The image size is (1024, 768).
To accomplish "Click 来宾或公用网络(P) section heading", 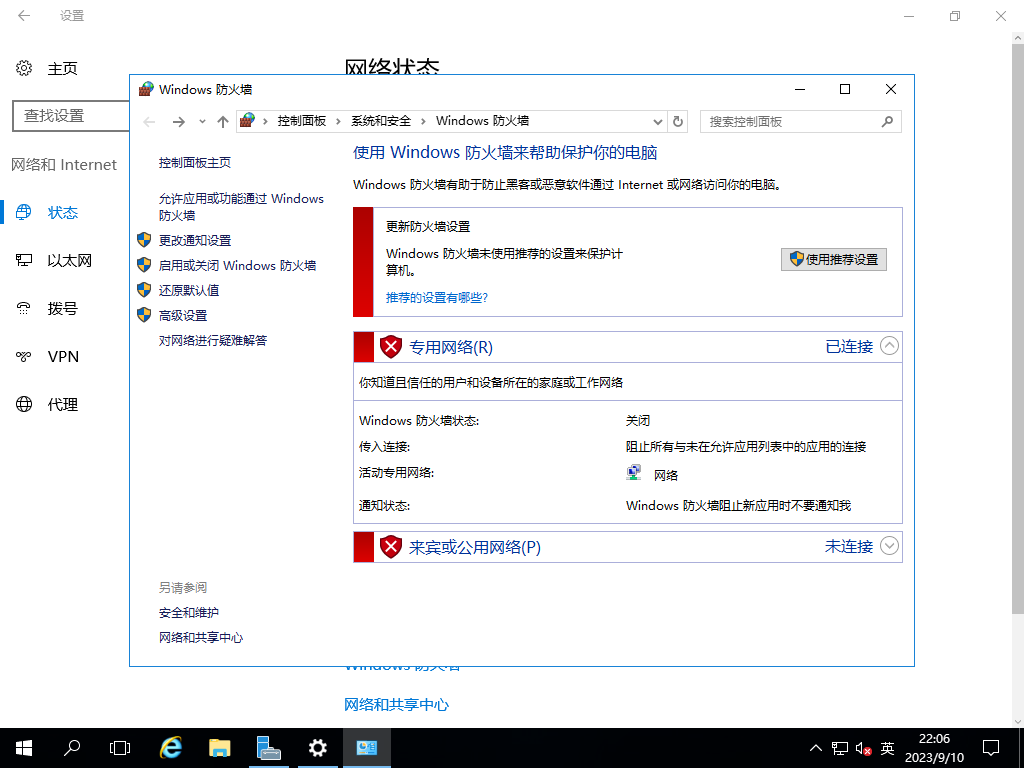I will (x=475, y=547).
